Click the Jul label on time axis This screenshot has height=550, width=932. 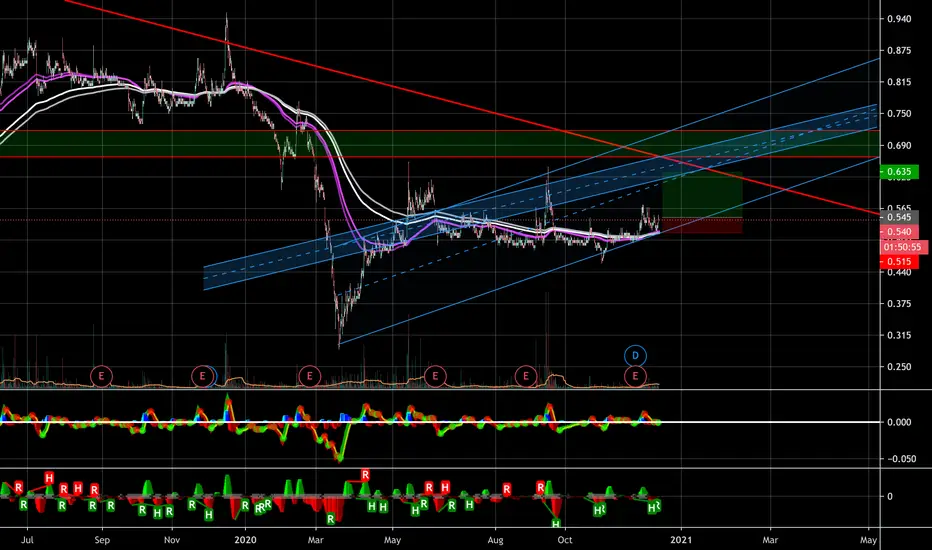[x=27, y=540]
